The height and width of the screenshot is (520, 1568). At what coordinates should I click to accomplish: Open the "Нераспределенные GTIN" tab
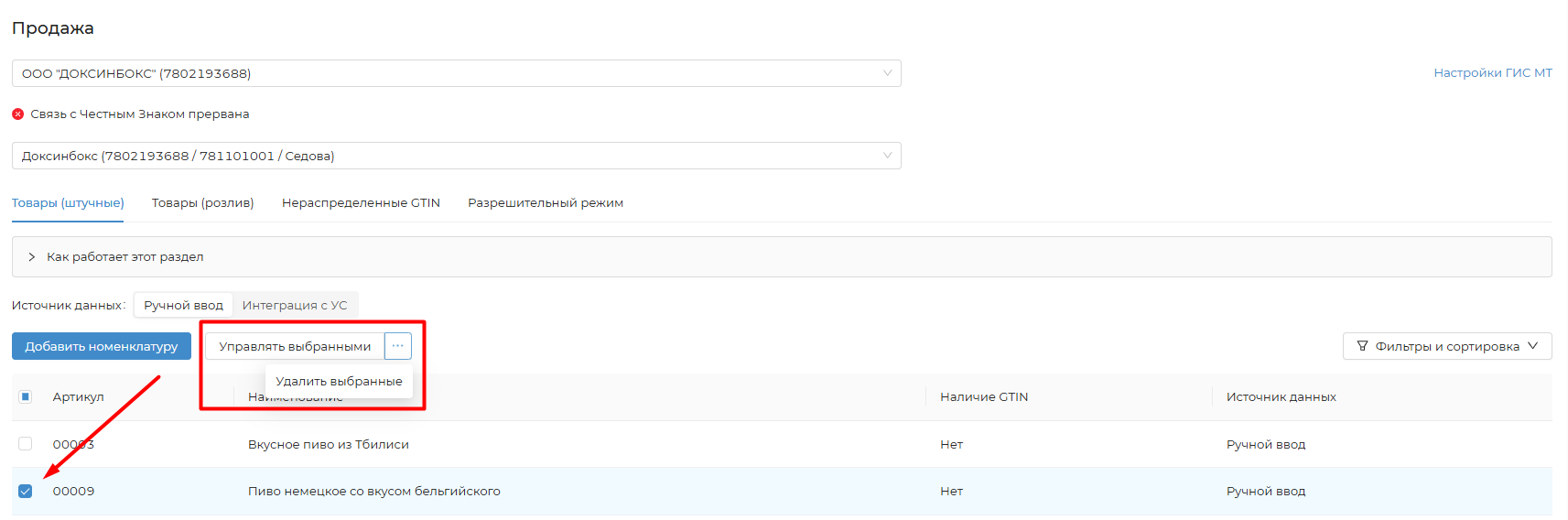tap(361, 203)
